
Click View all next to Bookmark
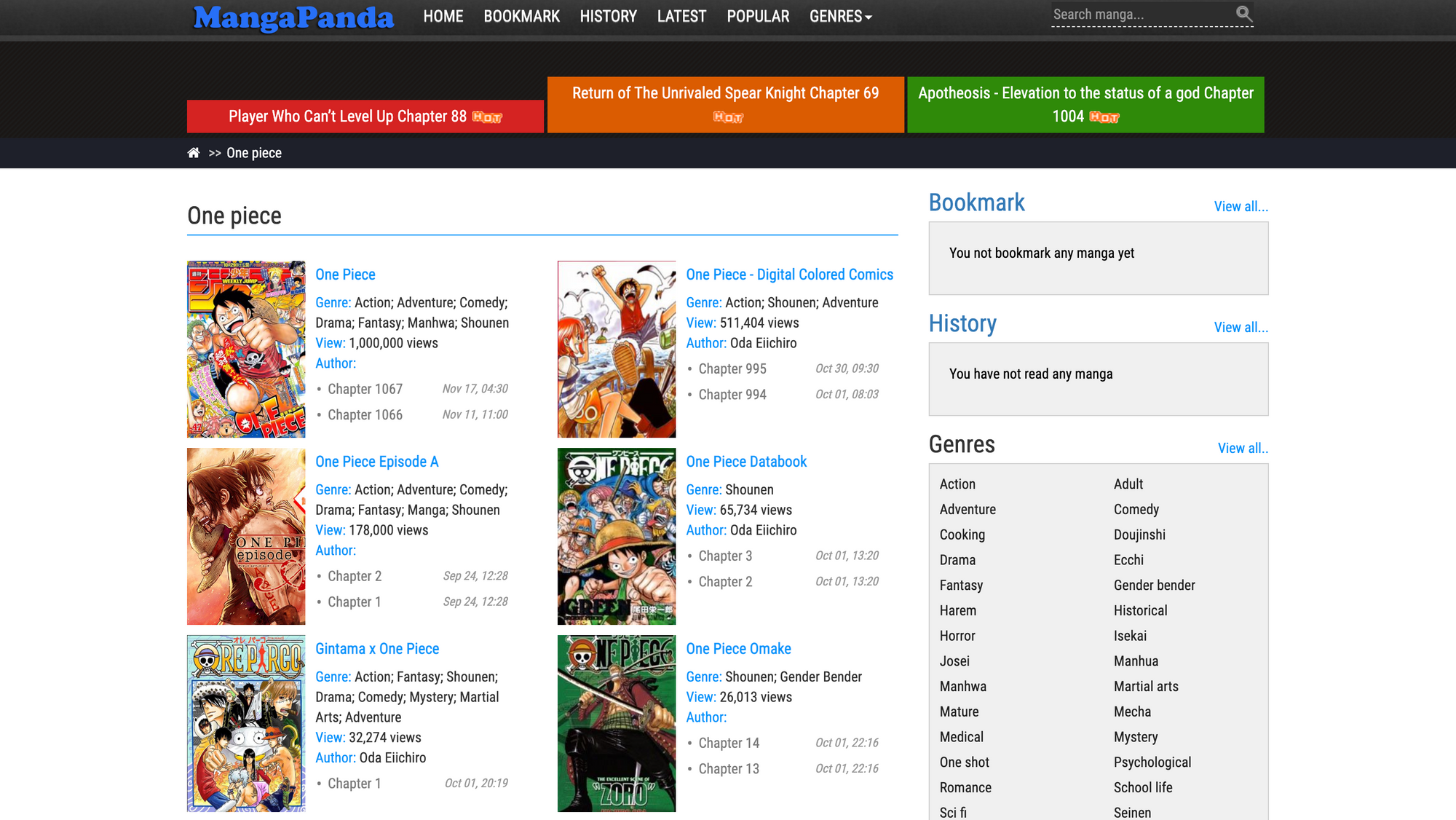1241,206
